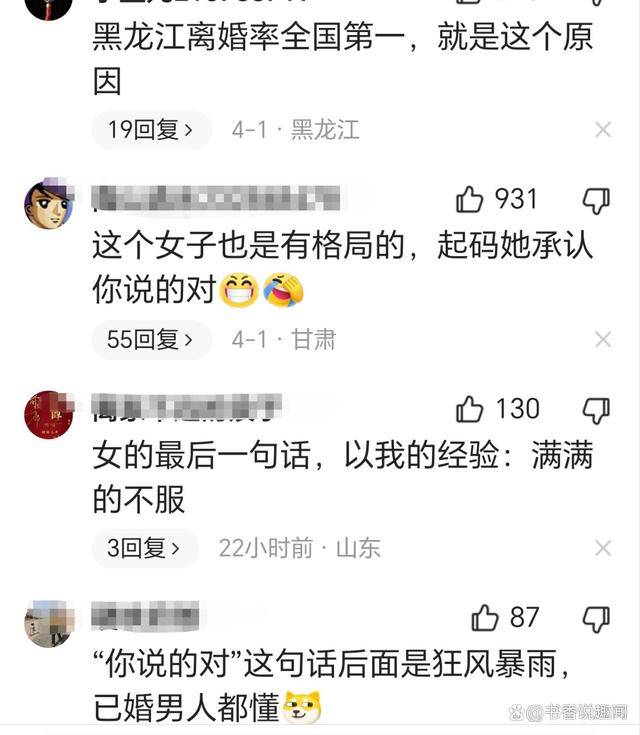The width and height of the screenshot is (640, 735).
Task: Select the comment text 满满的不服
Action: pyautogui.click(x=343, y=477)
